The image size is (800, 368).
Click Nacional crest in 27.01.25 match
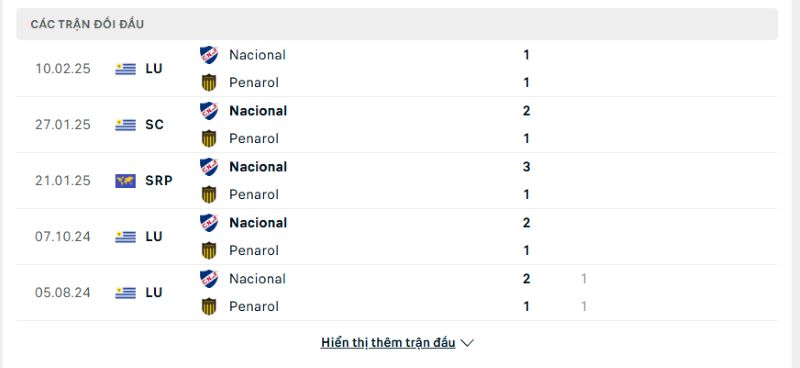[209, 111]
